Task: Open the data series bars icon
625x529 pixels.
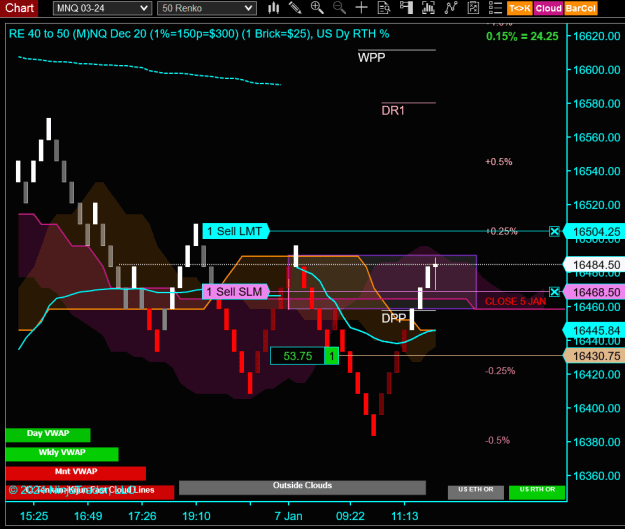Action: [x=428, y=8]
